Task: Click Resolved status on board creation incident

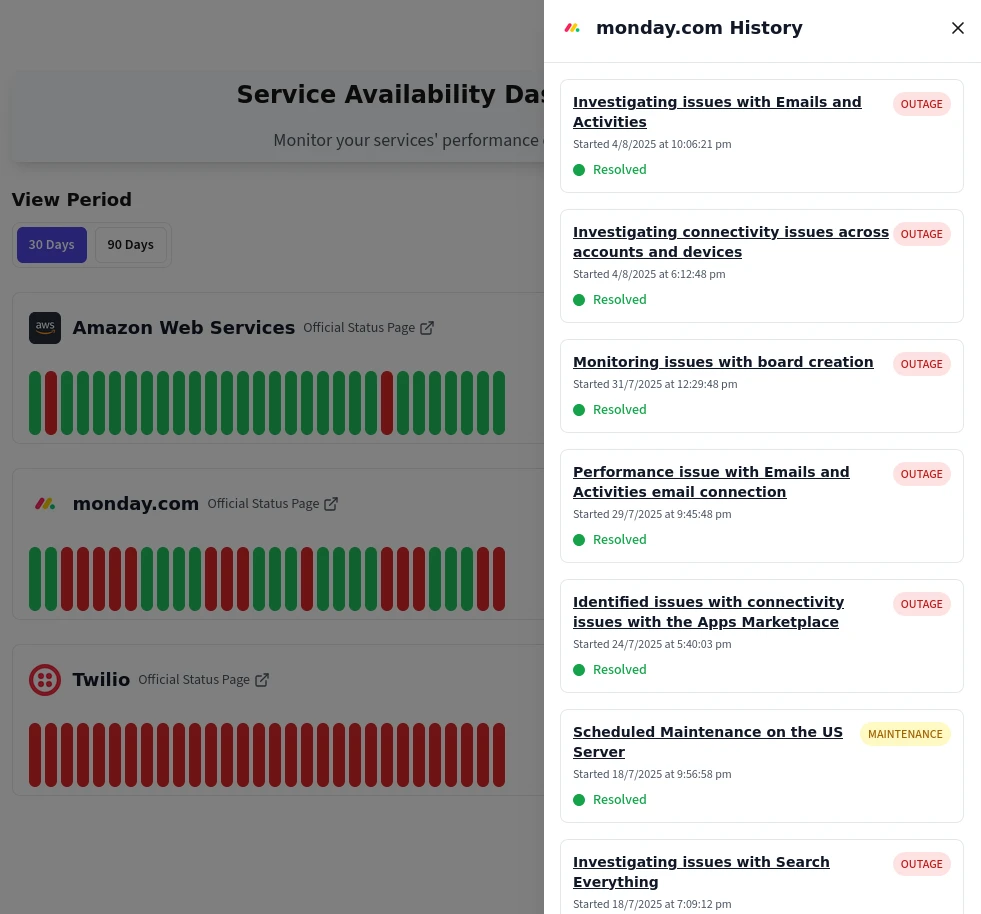Action: tap(610, 410)
